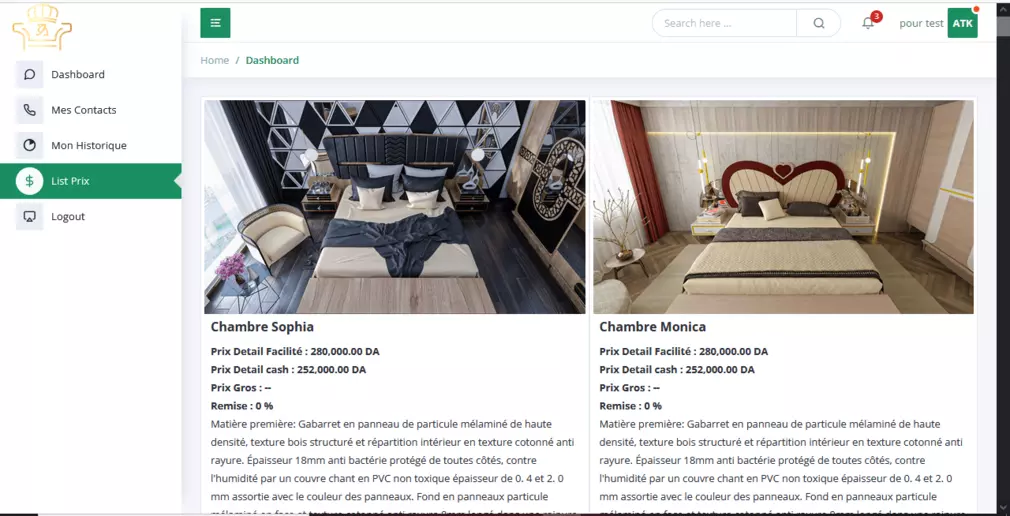Open Chambre Sophia bedroom photo

[x=395, y=207]
